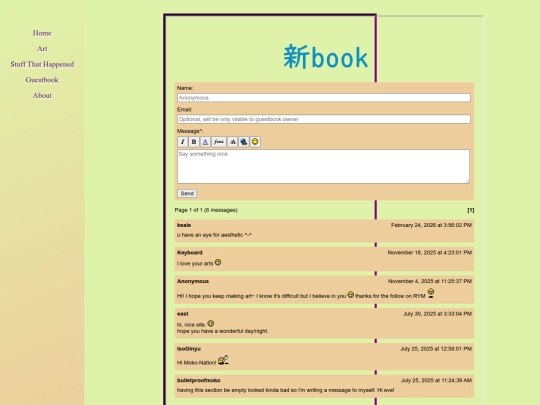Click author name 'Anonymous' in entries
This screenshot has height=405, width=540.
coord(193,281)
